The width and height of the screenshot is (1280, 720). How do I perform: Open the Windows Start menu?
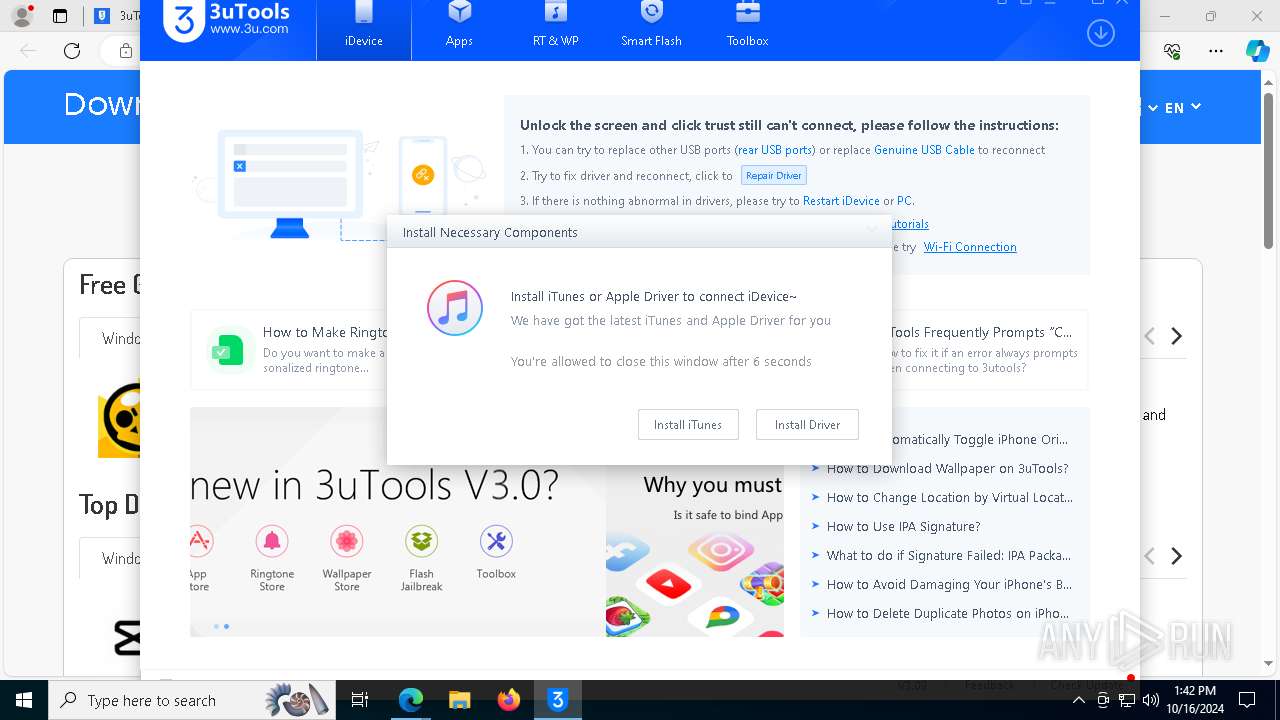[24, 700]
